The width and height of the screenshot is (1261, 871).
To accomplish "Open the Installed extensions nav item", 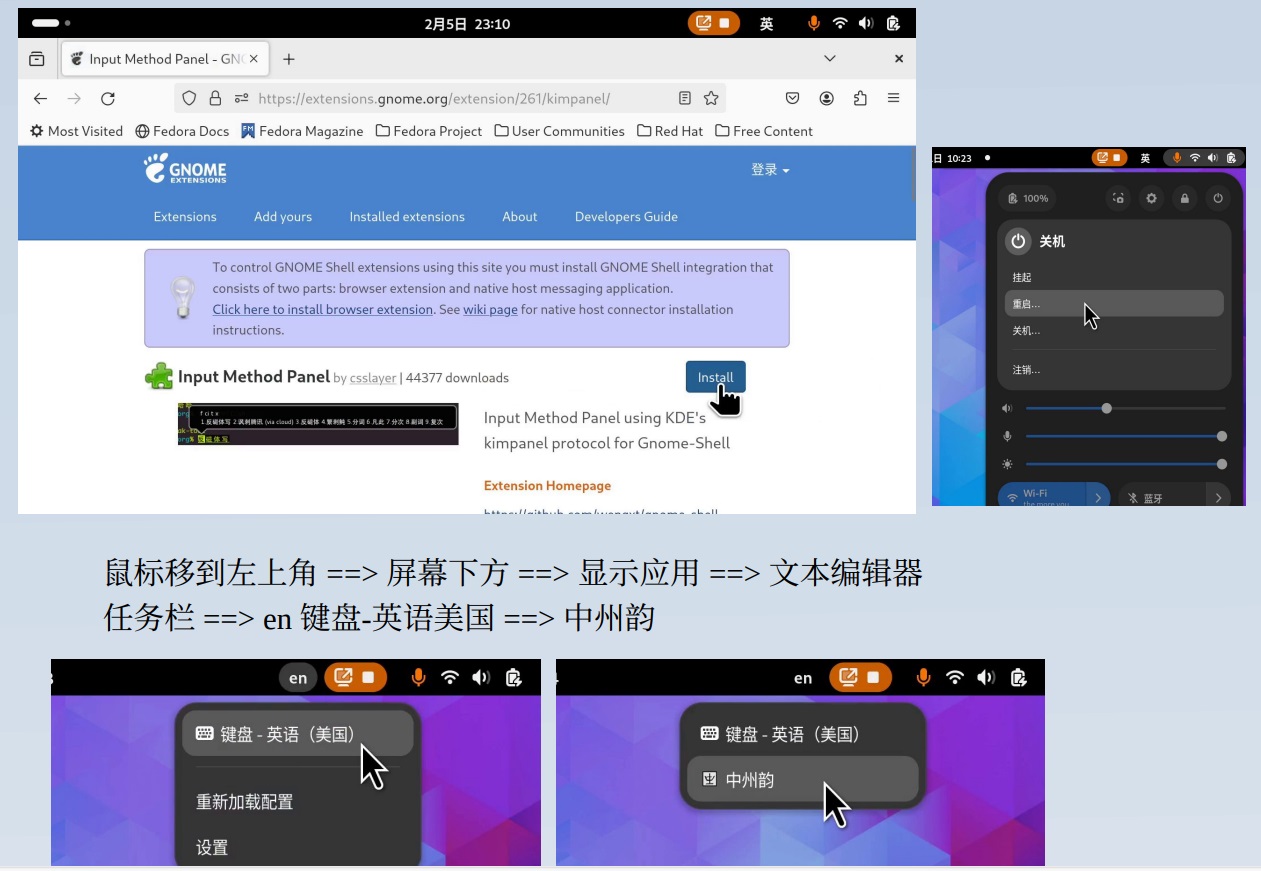I will coord(407,217).
